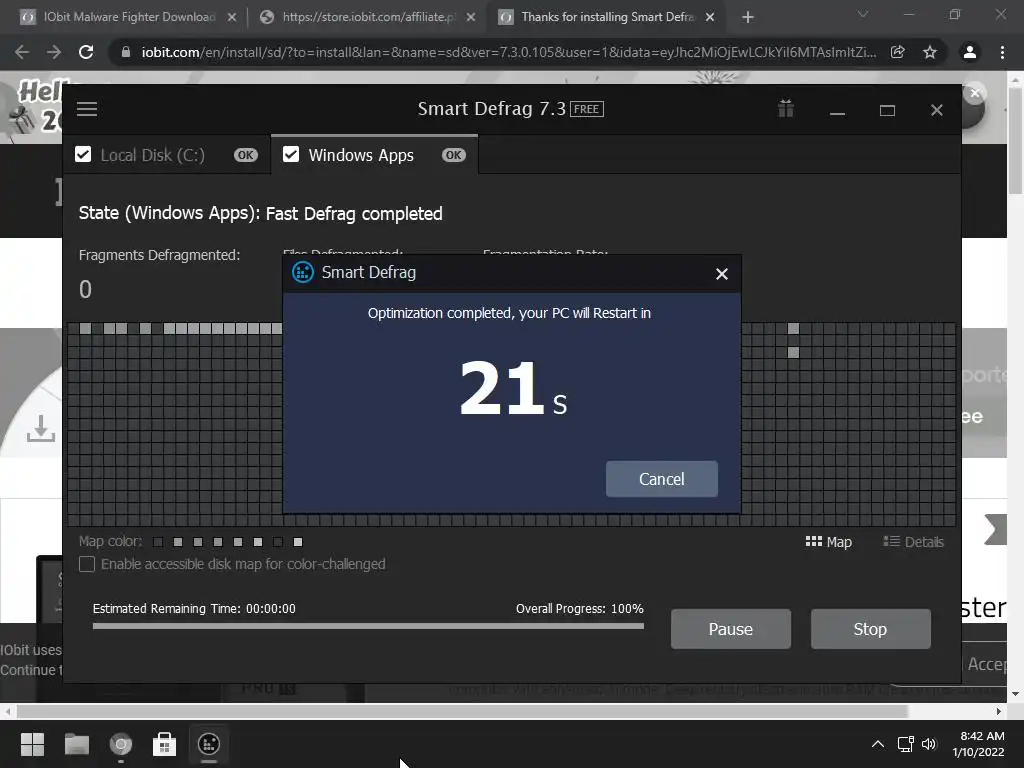Go back in the browser
The width and height of the screenshot is (1024, 768).
(x=22, y=52)
